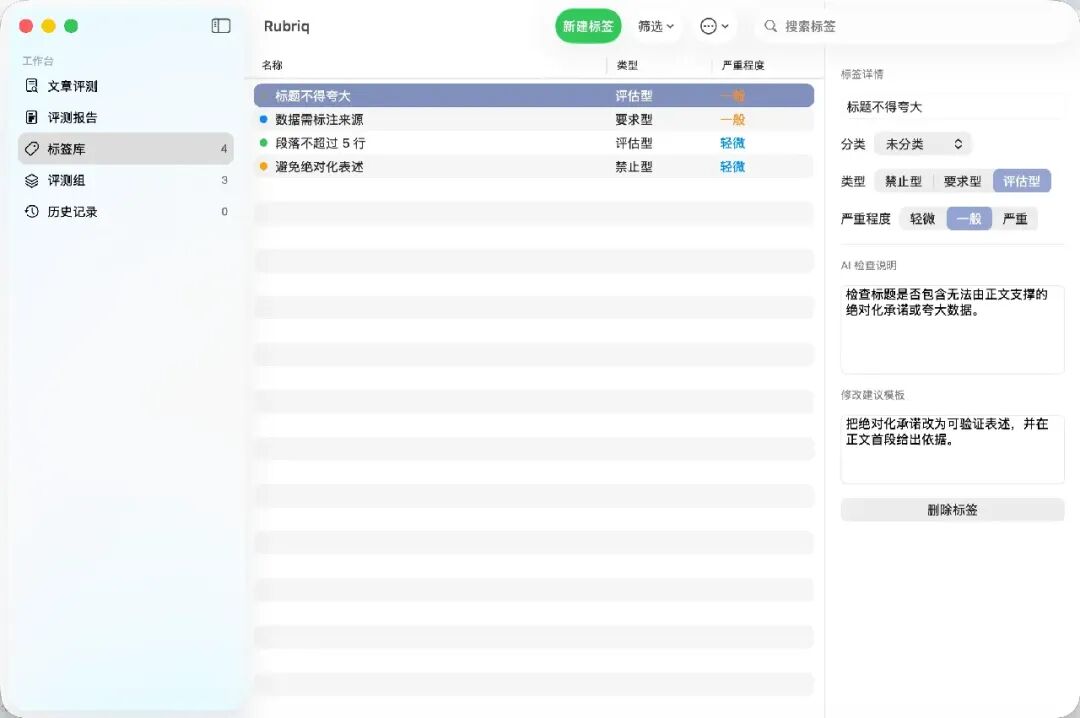The image size is (1080, 718).
Task: Click the 删除标签 button
Action: point(952,510)
